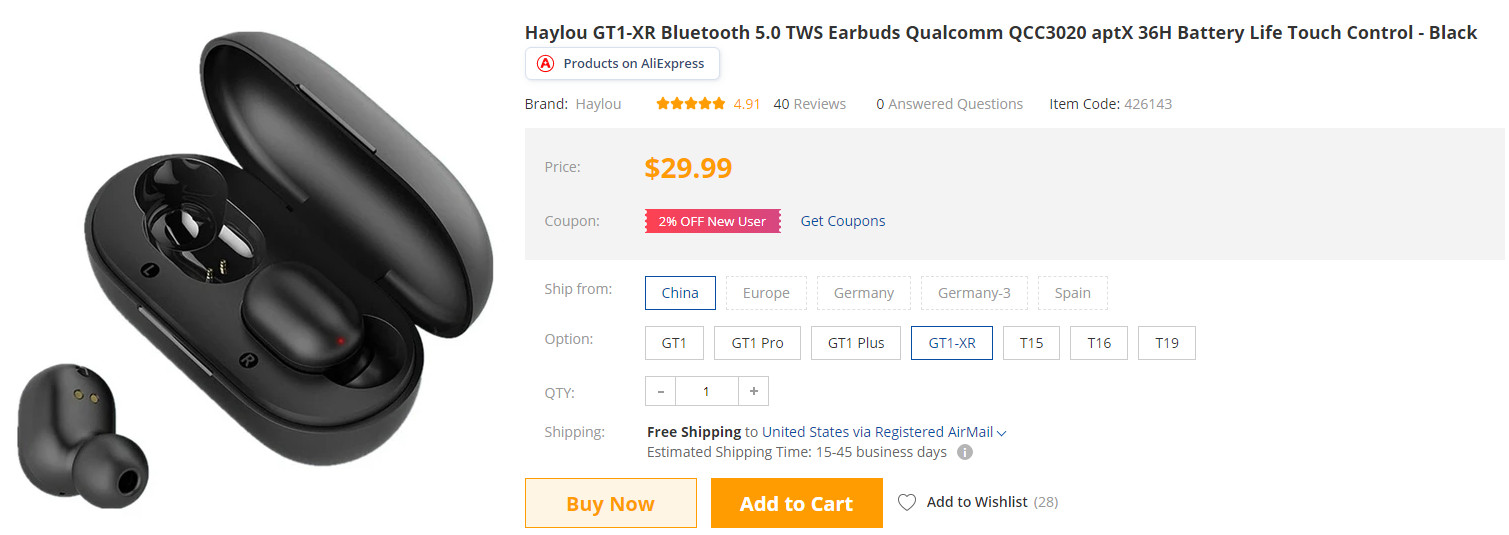Open the Haylou brand link
Screen dimensions: 1509x535
pyautogui.click(x=598, y=104)
